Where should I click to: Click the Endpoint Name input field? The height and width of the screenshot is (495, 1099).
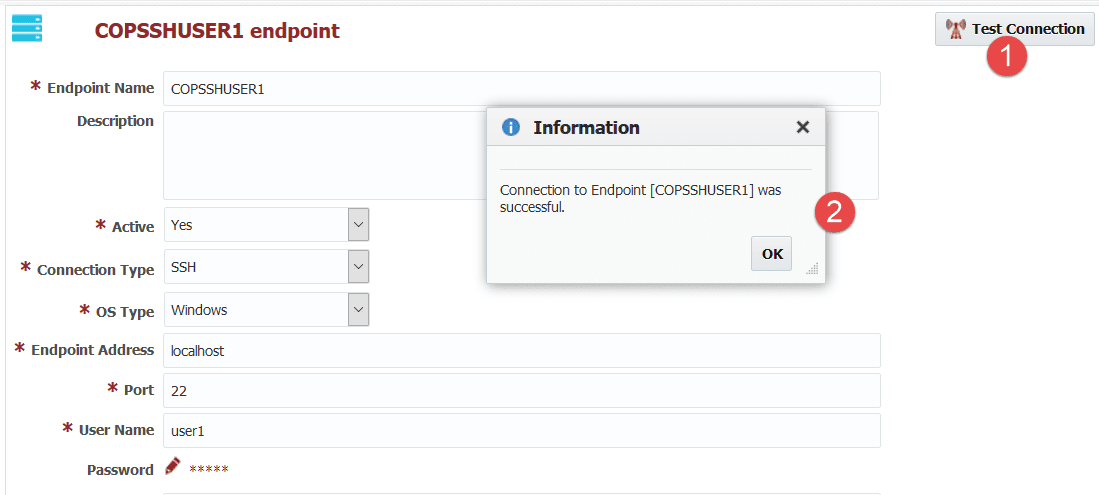[521, 88]
